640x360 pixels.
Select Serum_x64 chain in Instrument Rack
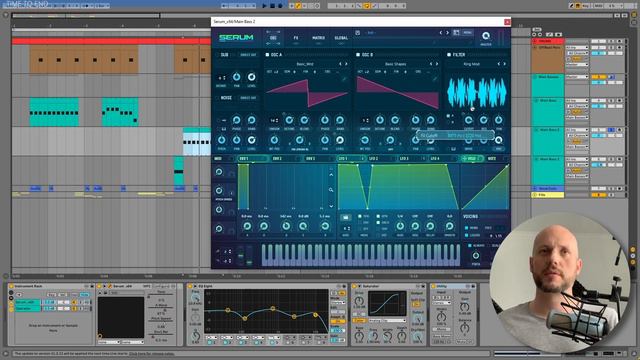(28, 302)
